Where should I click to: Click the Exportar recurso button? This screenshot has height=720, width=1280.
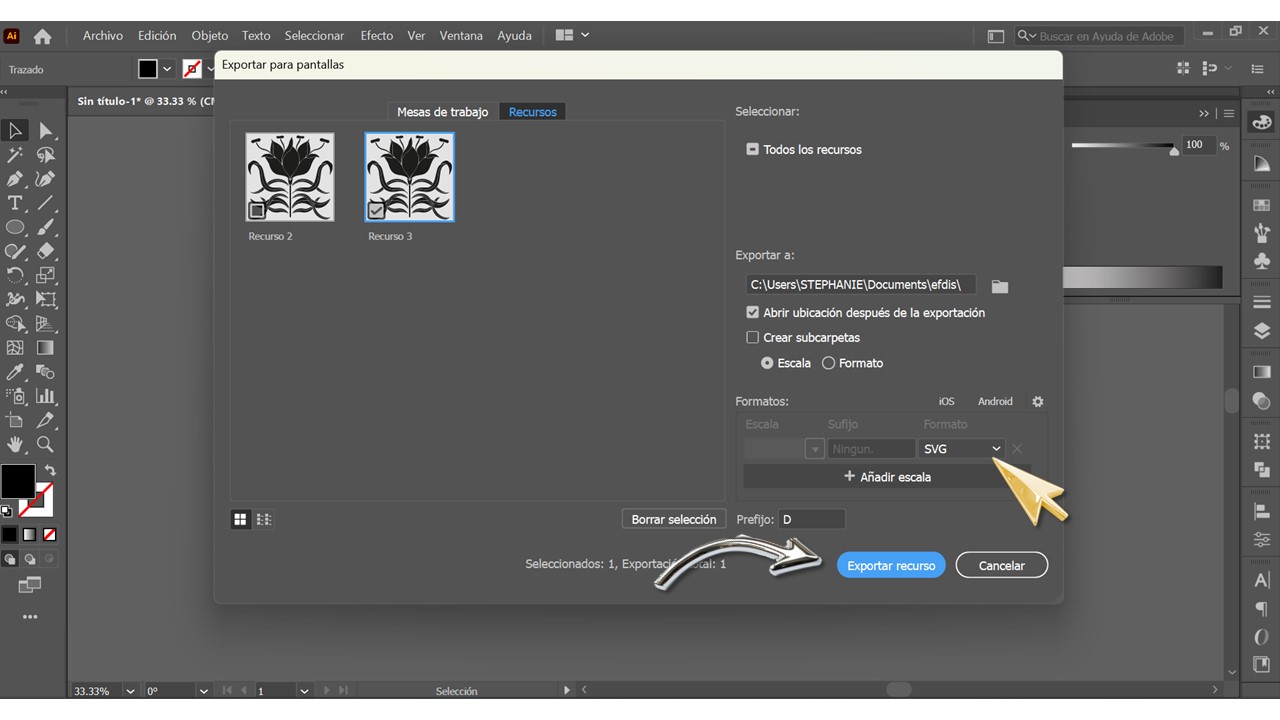[x=890, y=565]
